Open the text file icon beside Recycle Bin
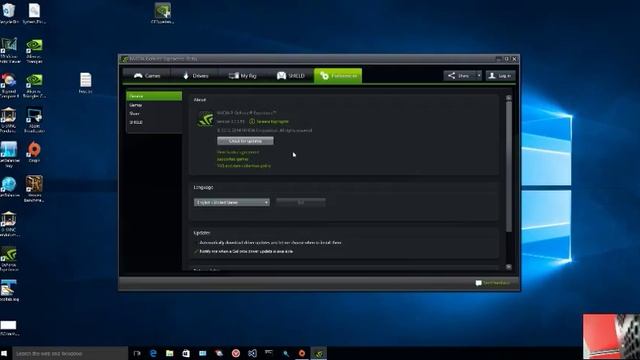Viewport: 640px width, 360px height. (34, 13)
